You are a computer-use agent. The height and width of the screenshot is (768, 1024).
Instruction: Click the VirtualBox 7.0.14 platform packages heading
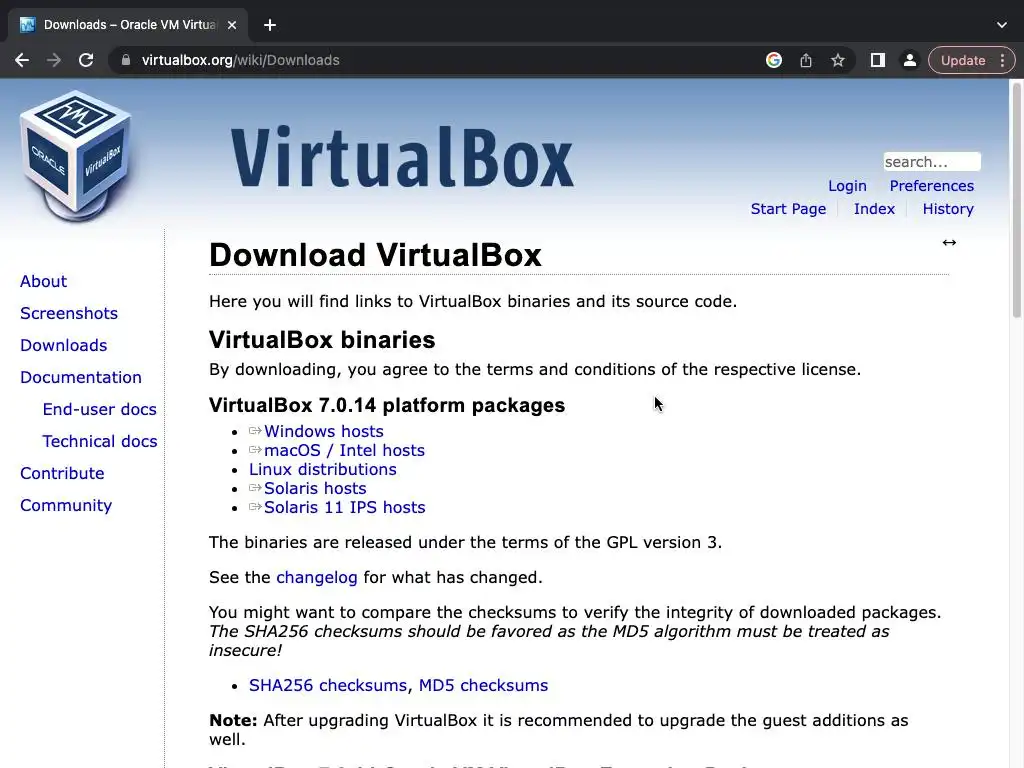click(387, 406)
